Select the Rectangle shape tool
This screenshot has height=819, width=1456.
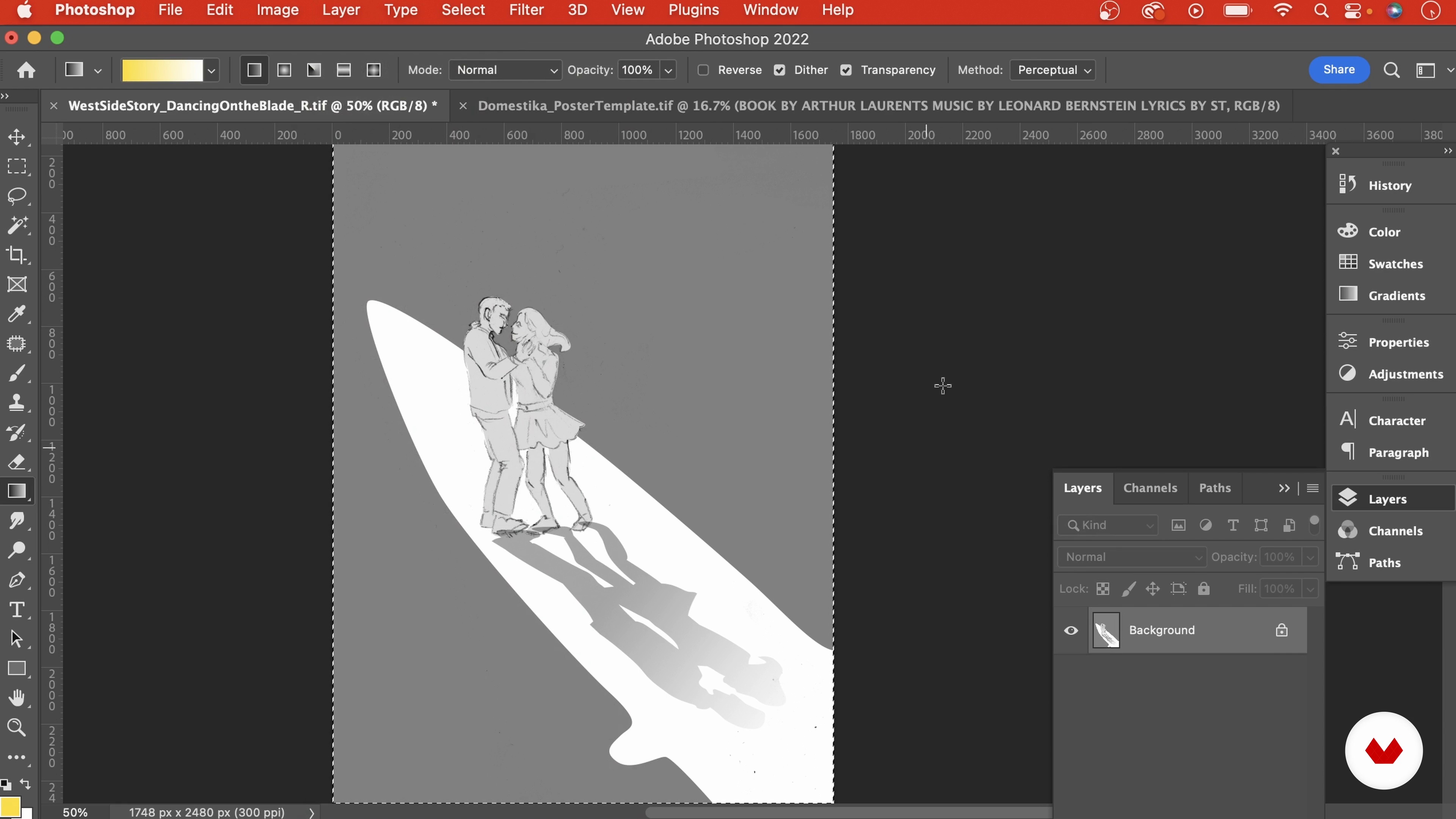click(16, 668)
